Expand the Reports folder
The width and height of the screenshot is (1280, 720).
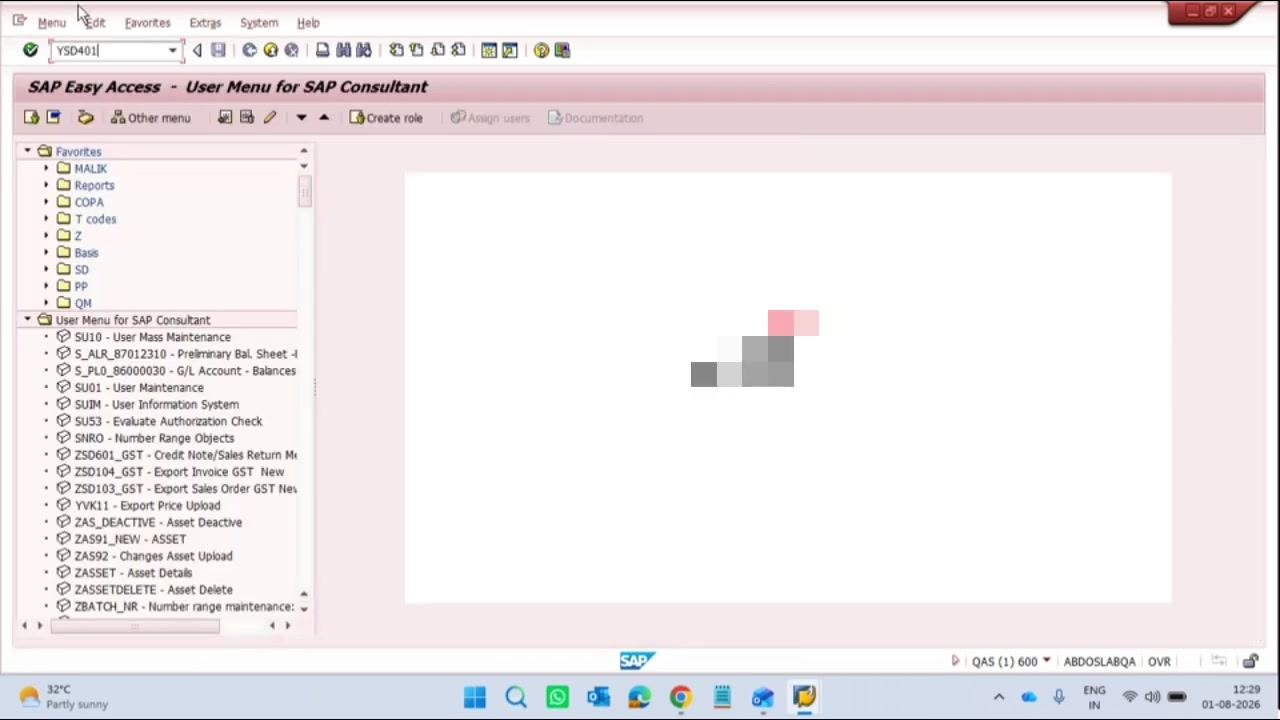pos(46,185)
